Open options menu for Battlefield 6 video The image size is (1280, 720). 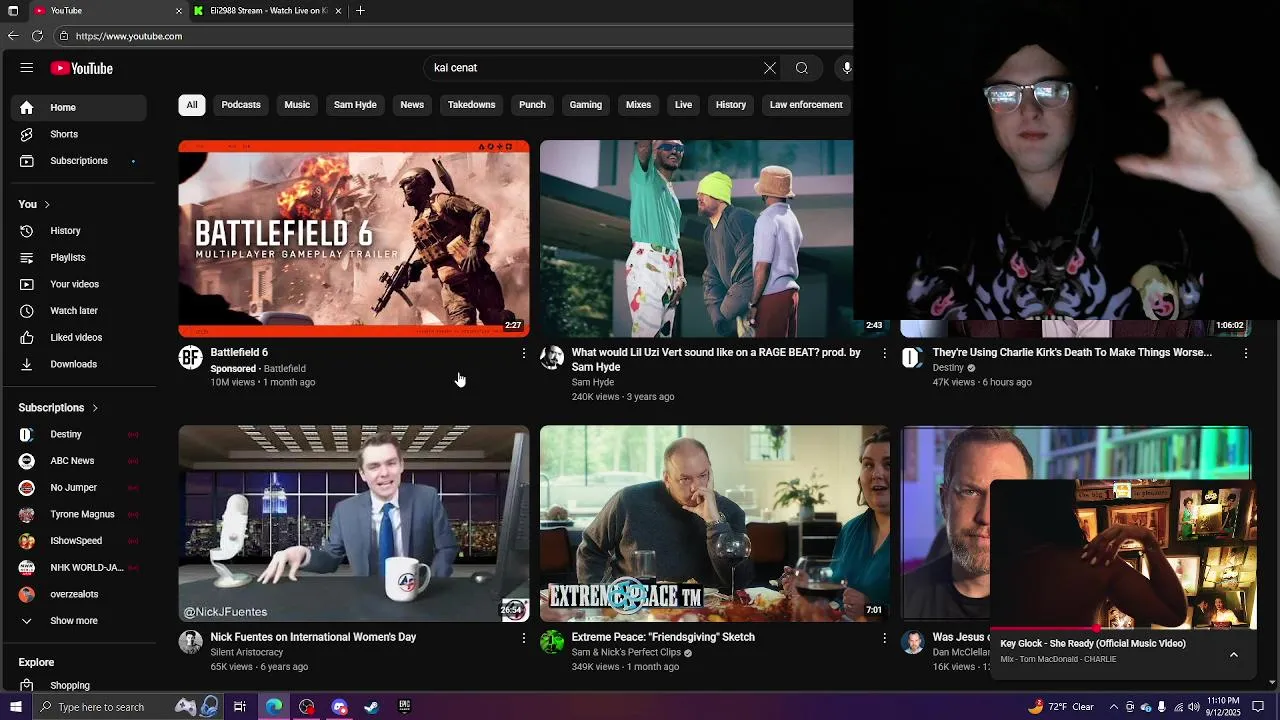coord(523,353)
